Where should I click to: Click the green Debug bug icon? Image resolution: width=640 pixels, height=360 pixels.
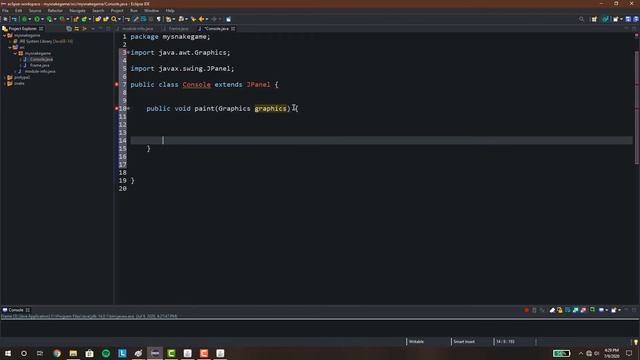coord(24,19)
